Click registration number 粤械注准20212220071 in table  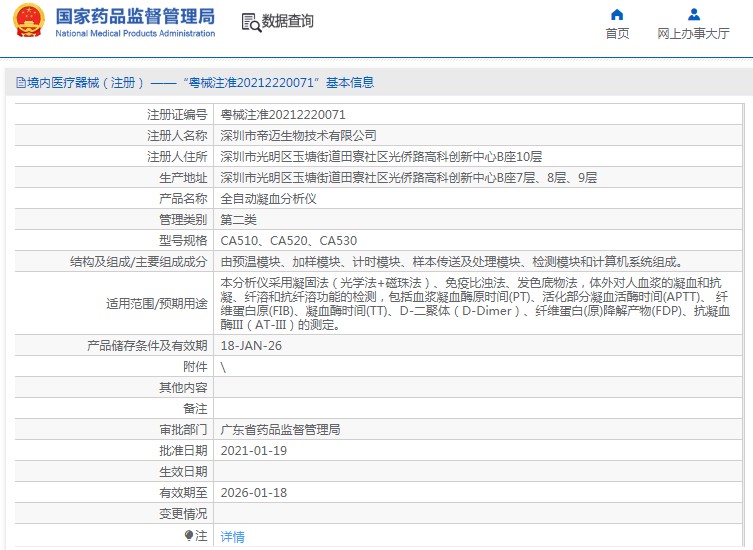tap(283, 115)
